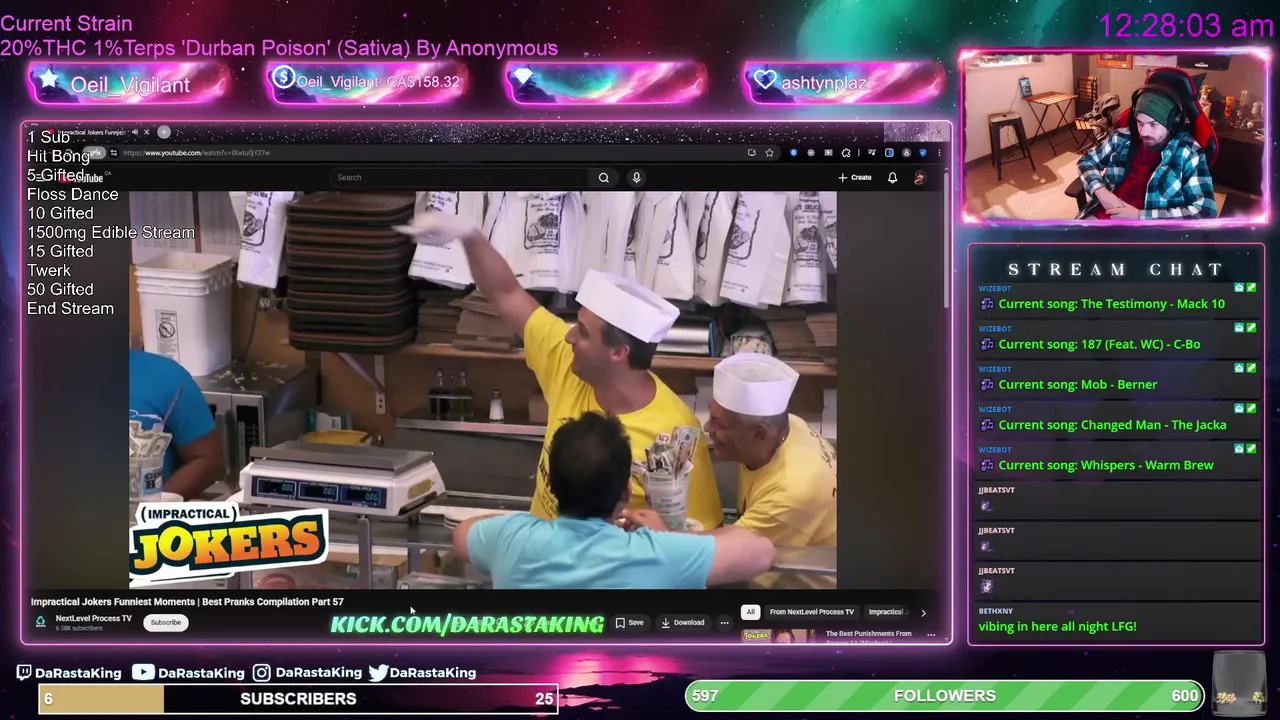1280x720 pixels.
Task: Click the 'Floss Dance' goal line
Action: click(x=72, y=194)
